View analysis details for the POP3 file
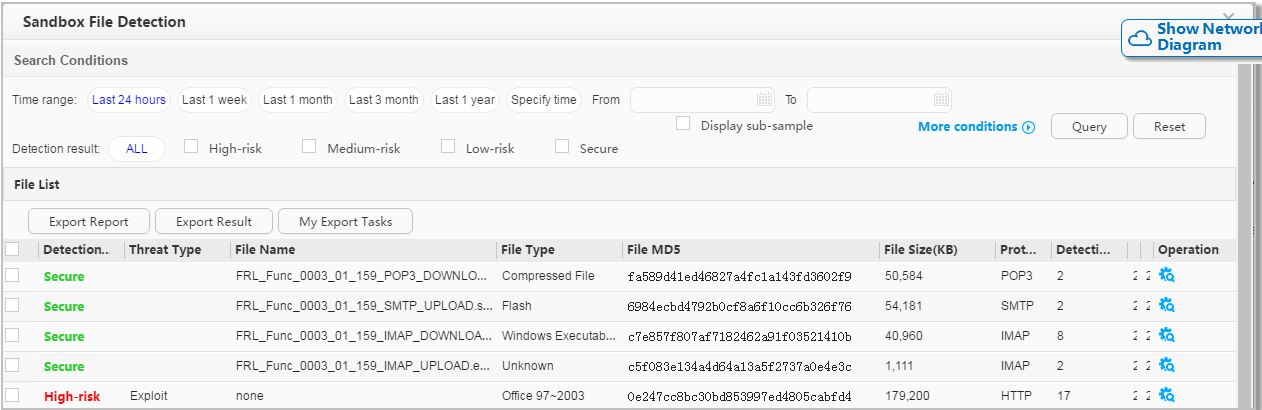Image resolution: width=1262 pixels, height=410 pixels. pyautogui.click(x=1166, y=276)
